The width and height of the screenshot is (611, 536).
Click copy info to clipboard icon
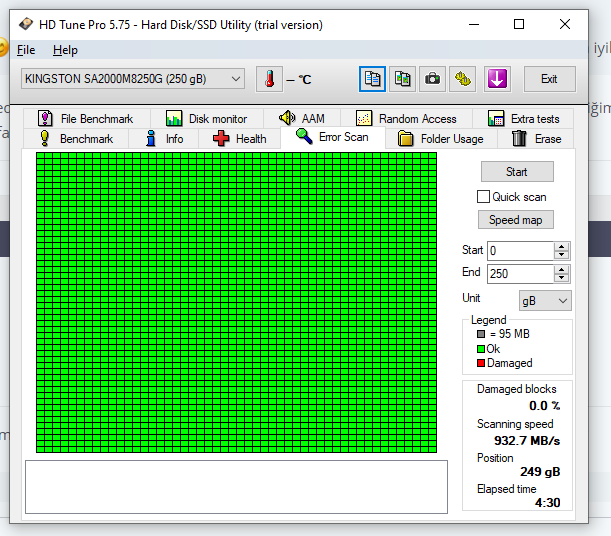tap(372, 79)
